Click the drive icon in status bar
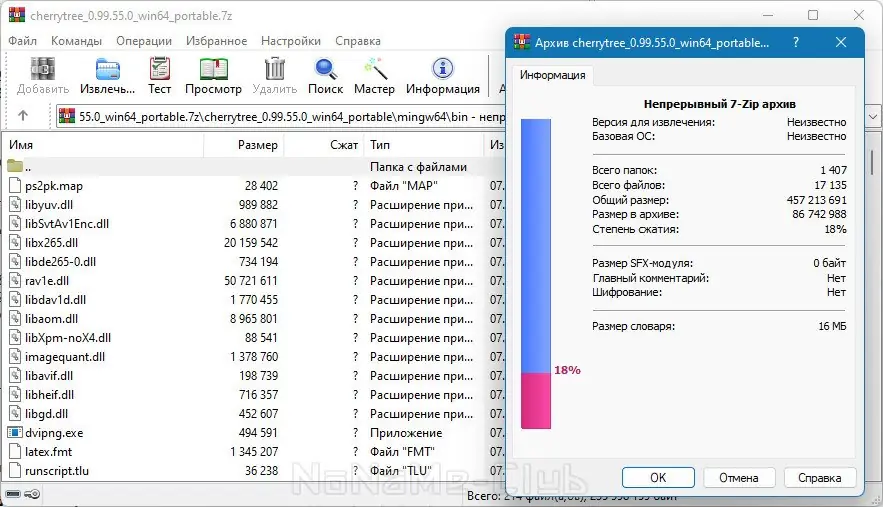883x507 pixels. [13, 494]
